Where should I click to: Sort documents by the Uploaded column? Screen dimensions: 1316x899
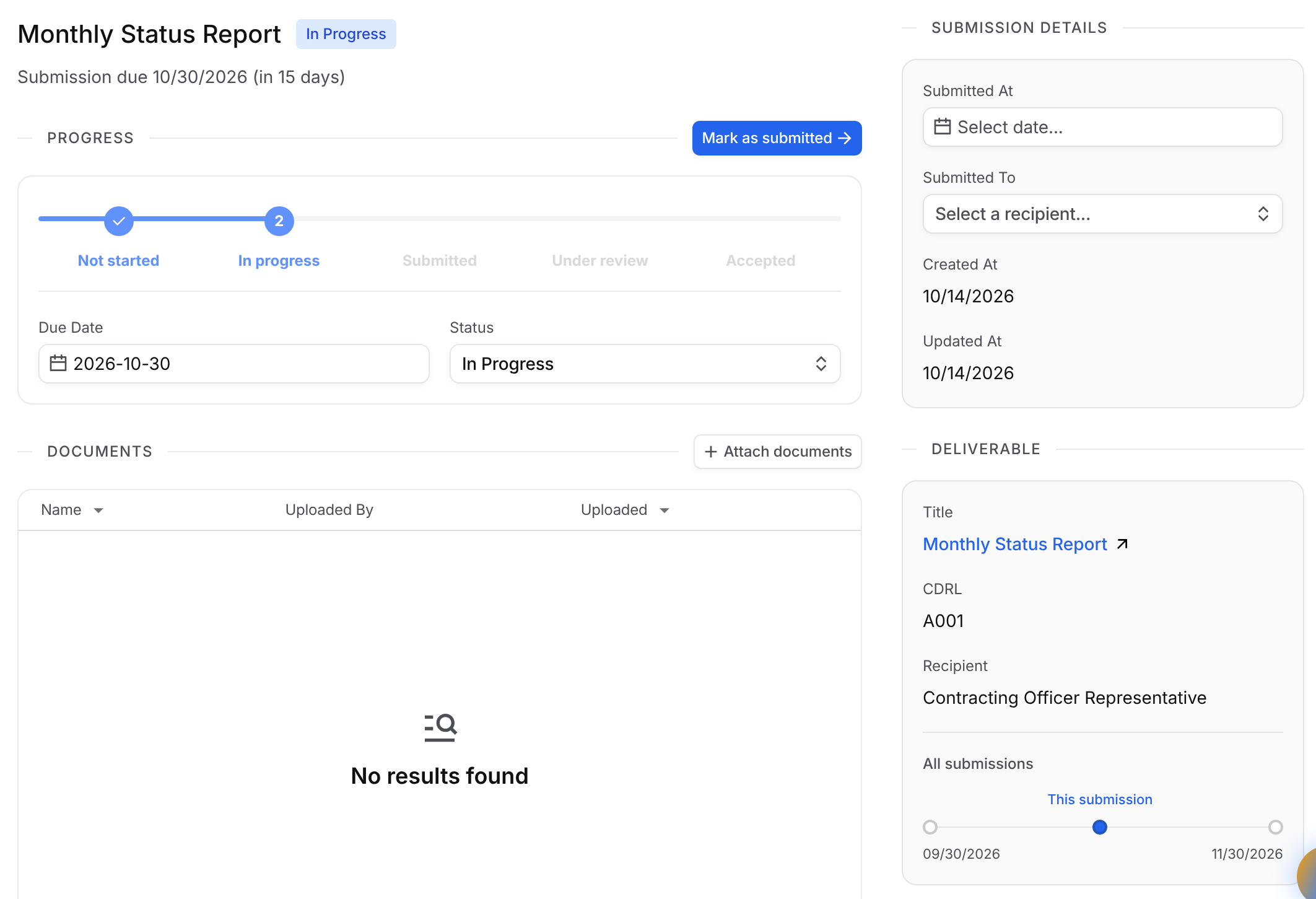click(x=625, y=510)
